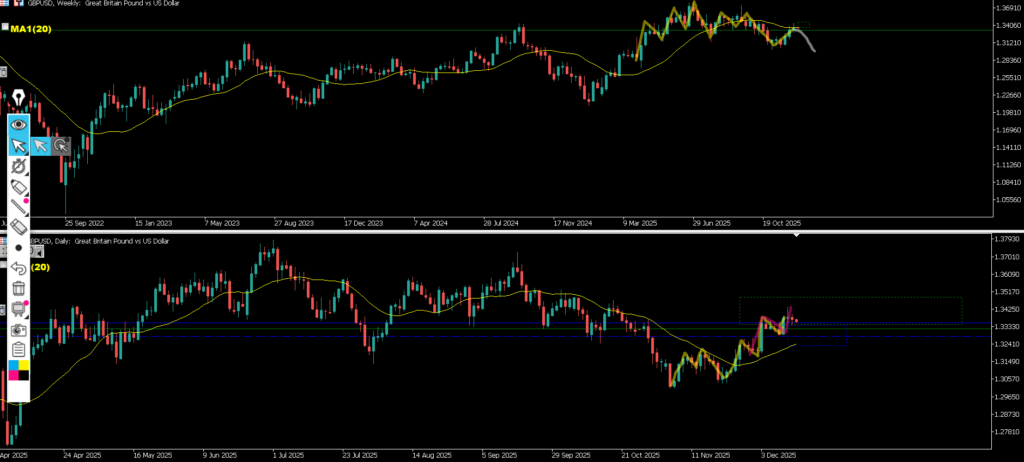The height and width of the screenshot is (462, 1024).
Task: Select the second arrow pointer tool
Action: point(40,146)
